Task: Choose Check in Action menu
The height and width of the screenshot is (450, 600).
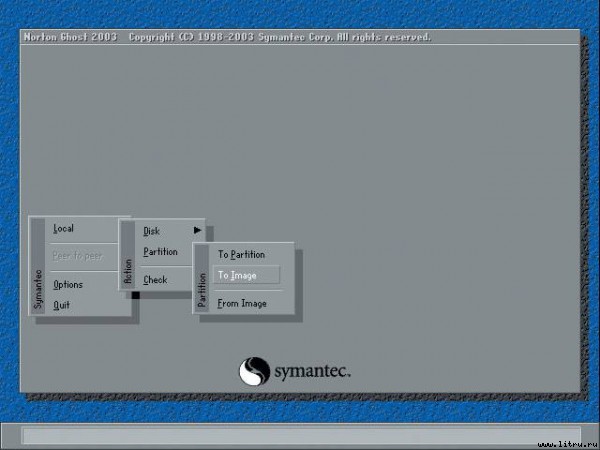Action: pyautogui.click(x=155, y=280)
